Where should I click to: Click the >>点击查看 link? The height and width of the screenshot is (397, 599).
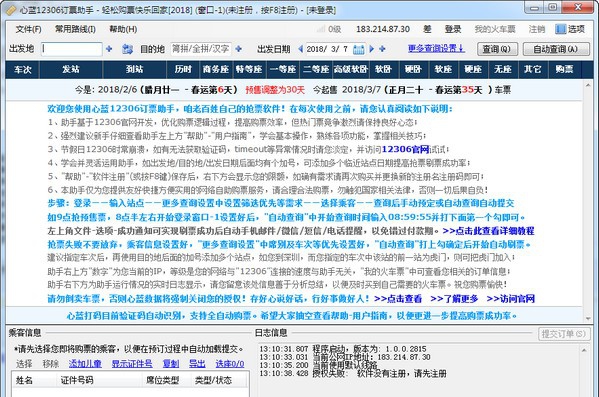pyautogui.click(x=398, y=298)
